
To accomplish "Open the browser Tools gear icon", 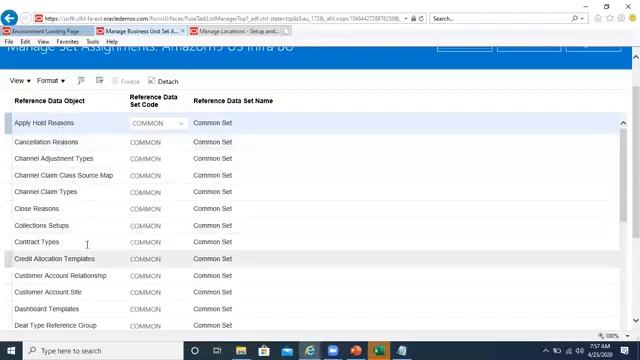I will coord(621,18).
